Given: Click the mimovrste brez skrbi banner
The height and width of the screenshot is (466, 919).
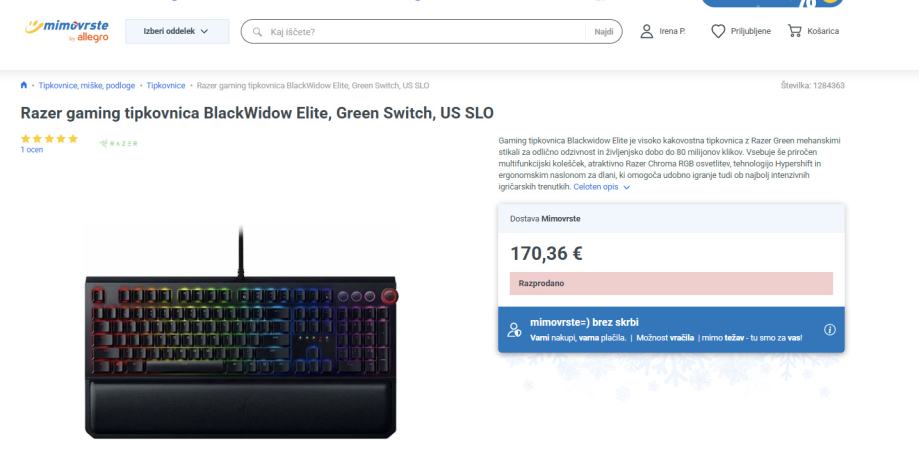Looking at the screenshot, I should [671, 329].
